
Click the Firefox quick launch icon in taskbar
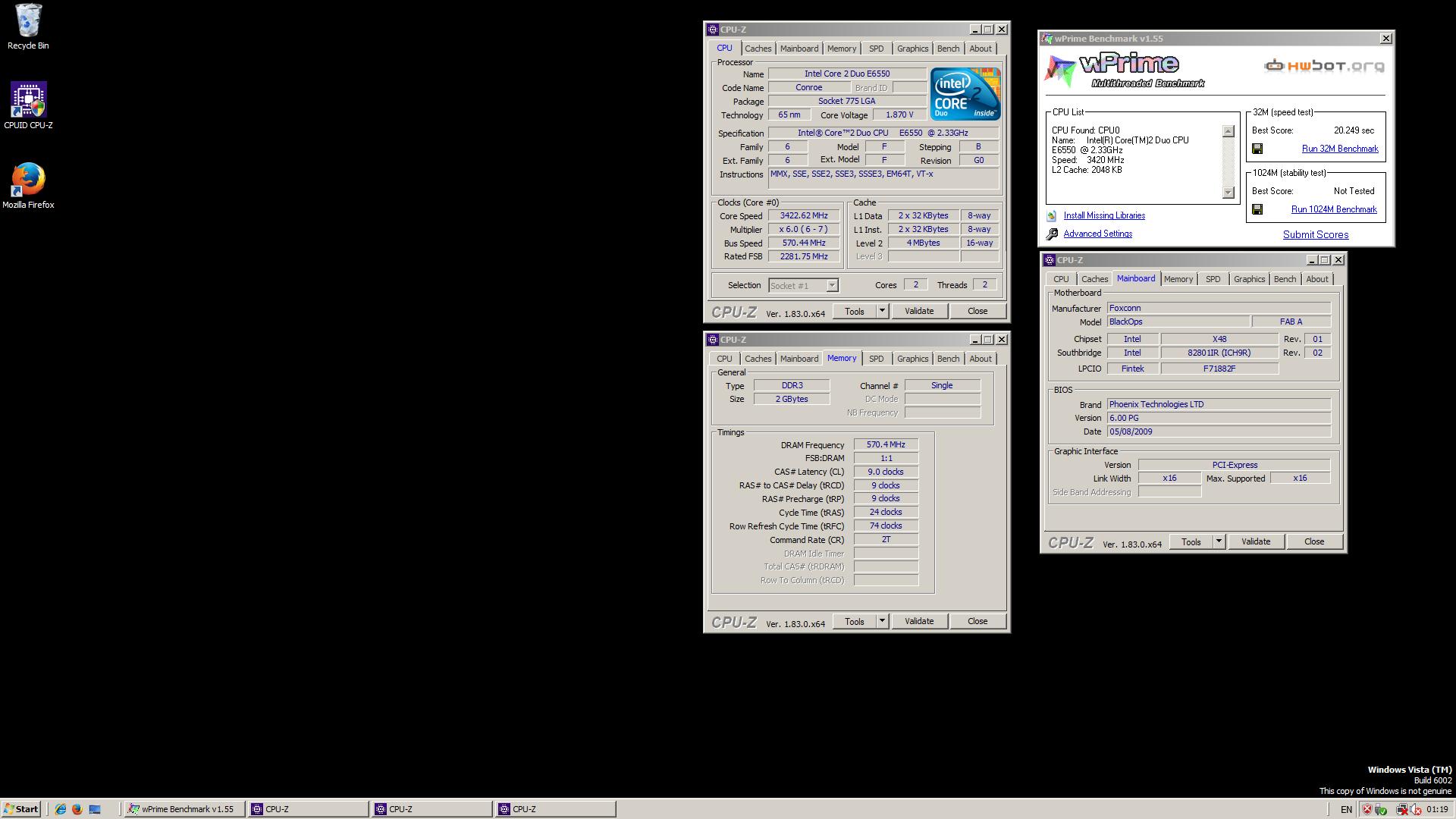click(x=77, y=809)
